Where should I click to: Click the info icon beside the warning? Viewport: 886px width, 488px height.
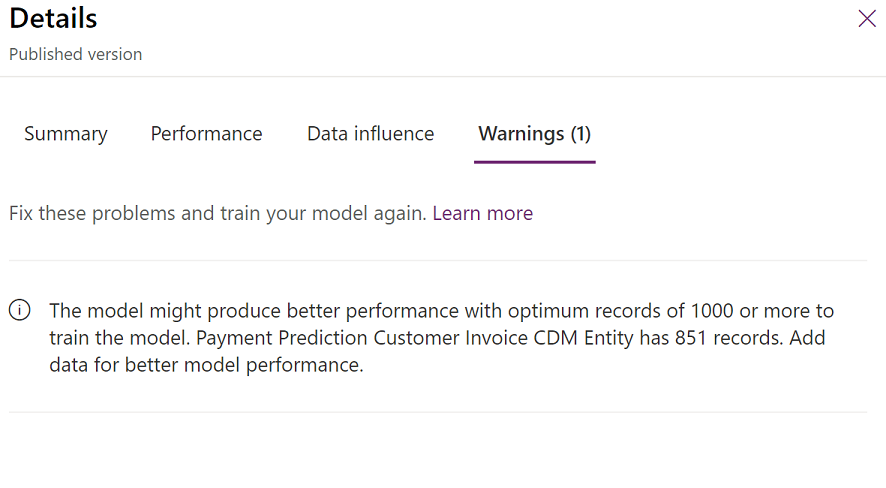[x=20, y=311]
